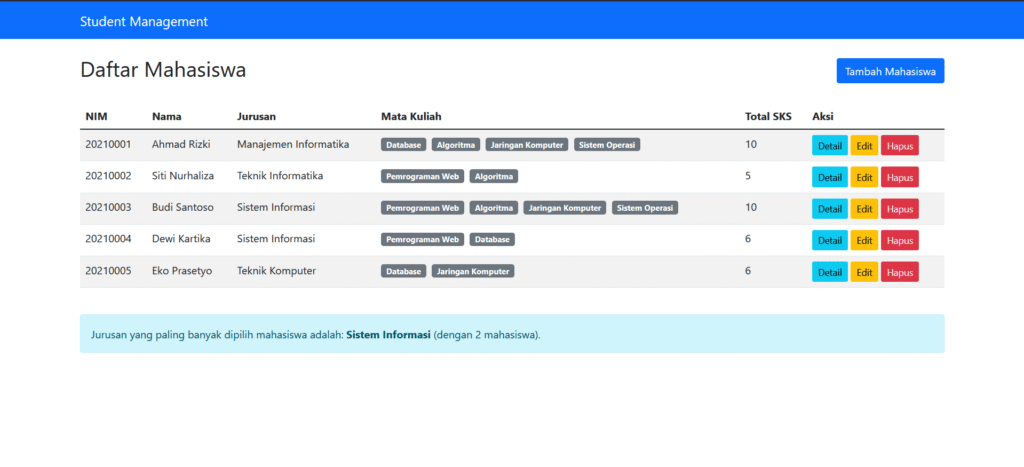
Task: Remove Budi Santoso using Hapus
Action: point(899,209)
